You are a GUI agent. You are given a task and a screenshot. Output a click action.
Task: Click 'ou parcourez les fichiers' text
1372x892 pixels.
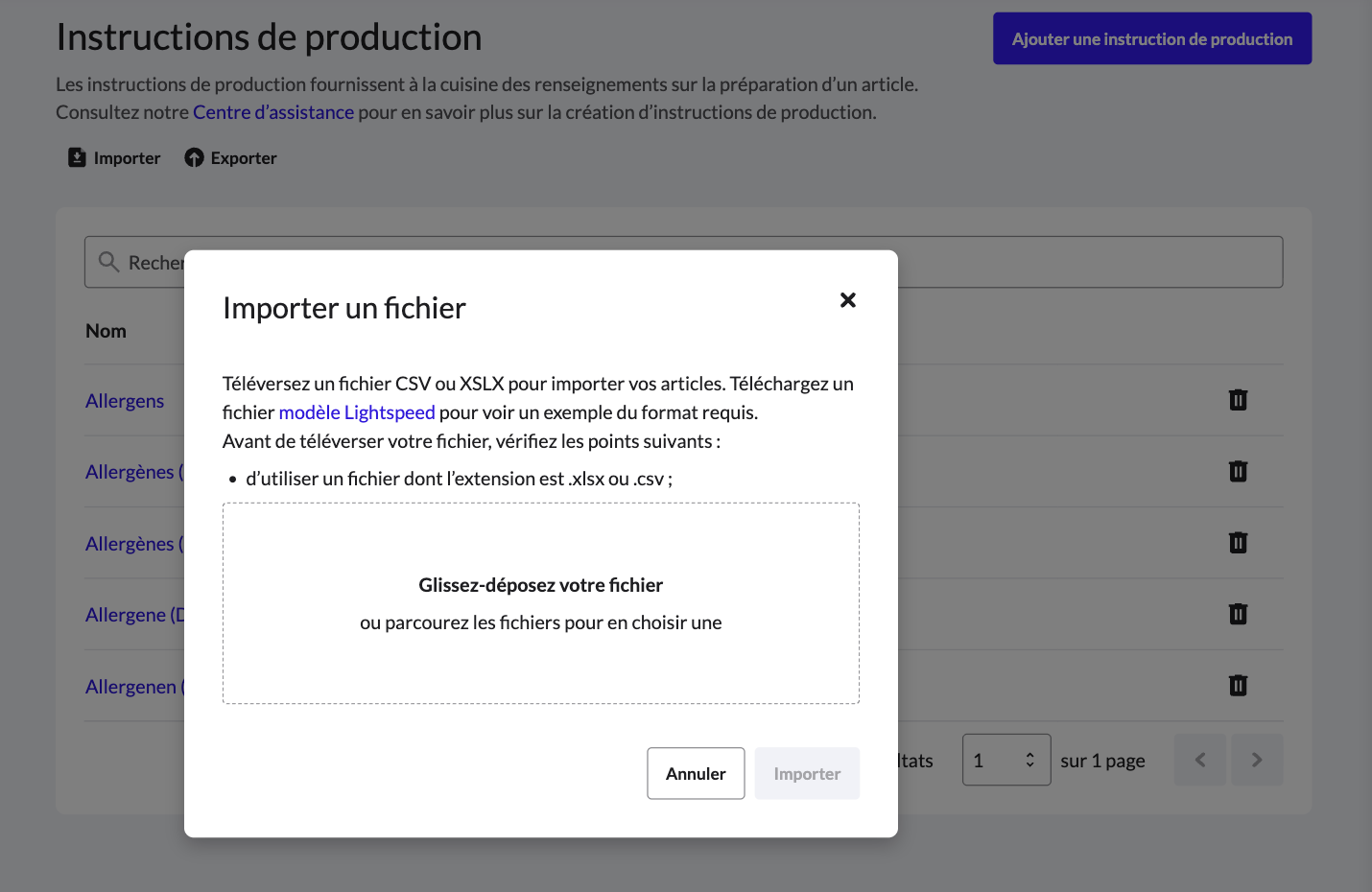point(540,622)
